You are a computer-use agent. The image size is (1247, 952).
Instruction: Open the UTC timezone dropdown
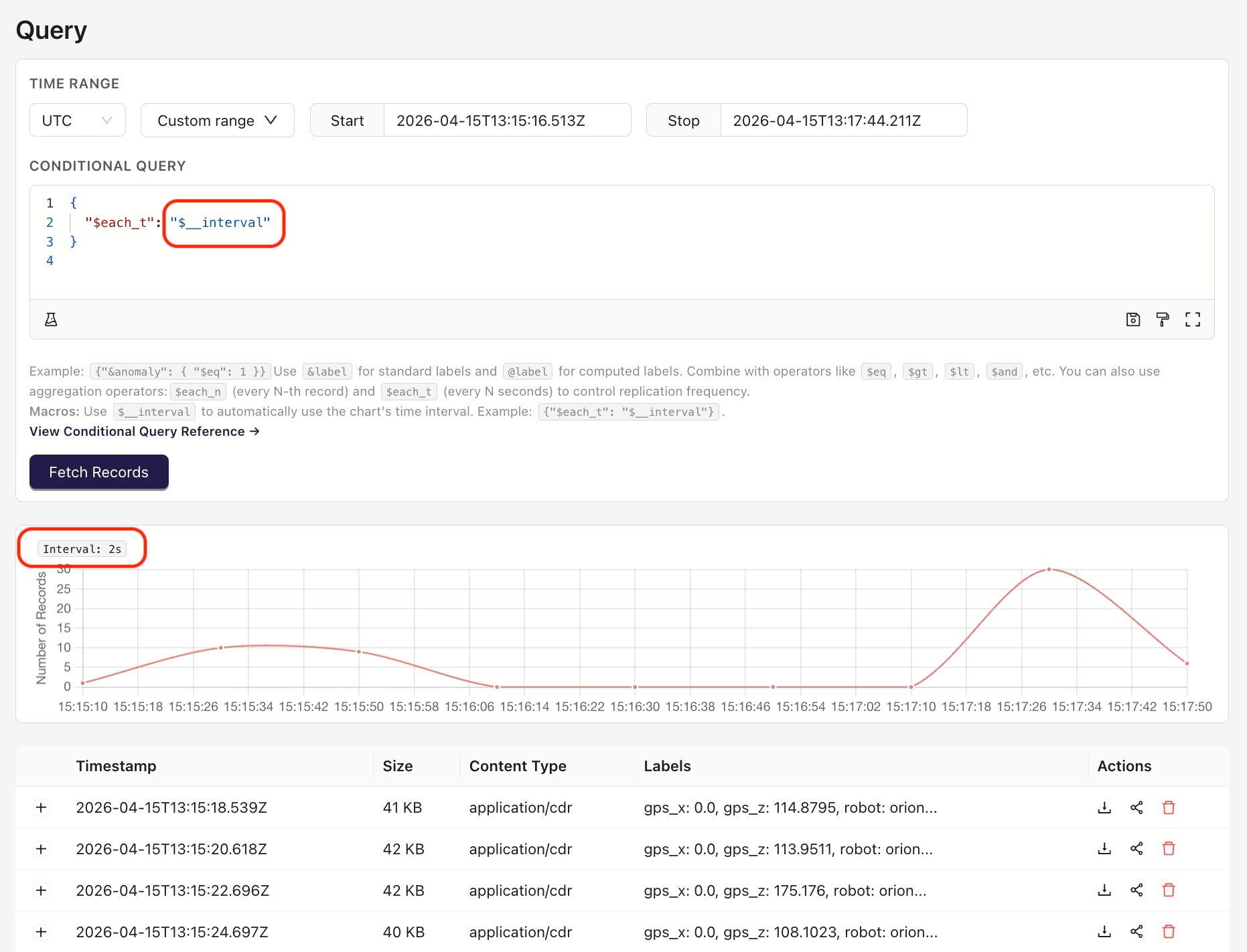tap(77, 120)
